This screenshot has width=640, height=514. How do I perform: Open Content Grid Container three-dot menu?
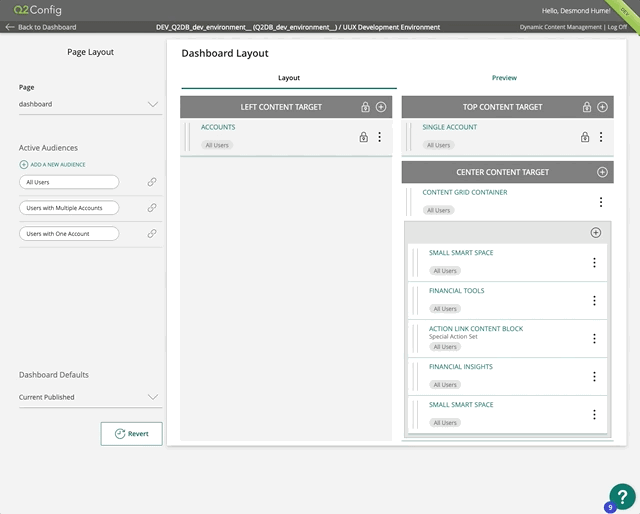coord(601,202)
